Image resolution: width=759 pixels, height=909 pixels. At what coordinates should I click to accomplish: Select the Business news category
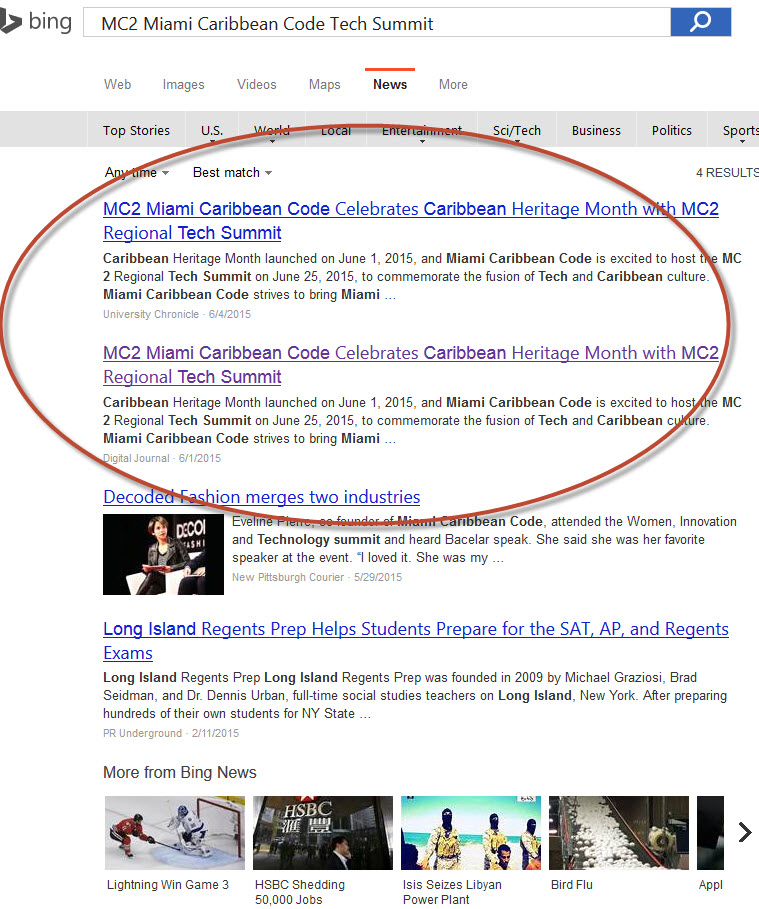[596, 130]
